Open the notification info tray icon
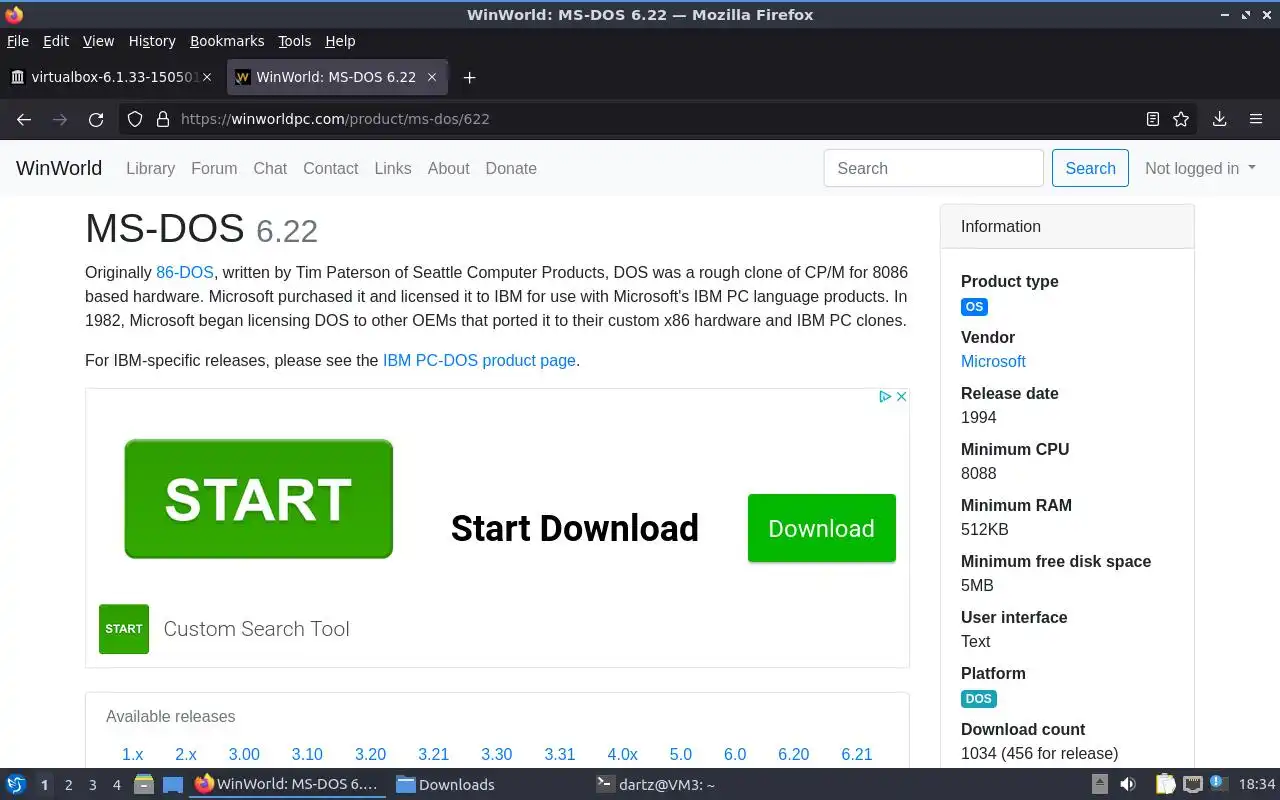1280x800 pixels. (x=1218, y=784)
